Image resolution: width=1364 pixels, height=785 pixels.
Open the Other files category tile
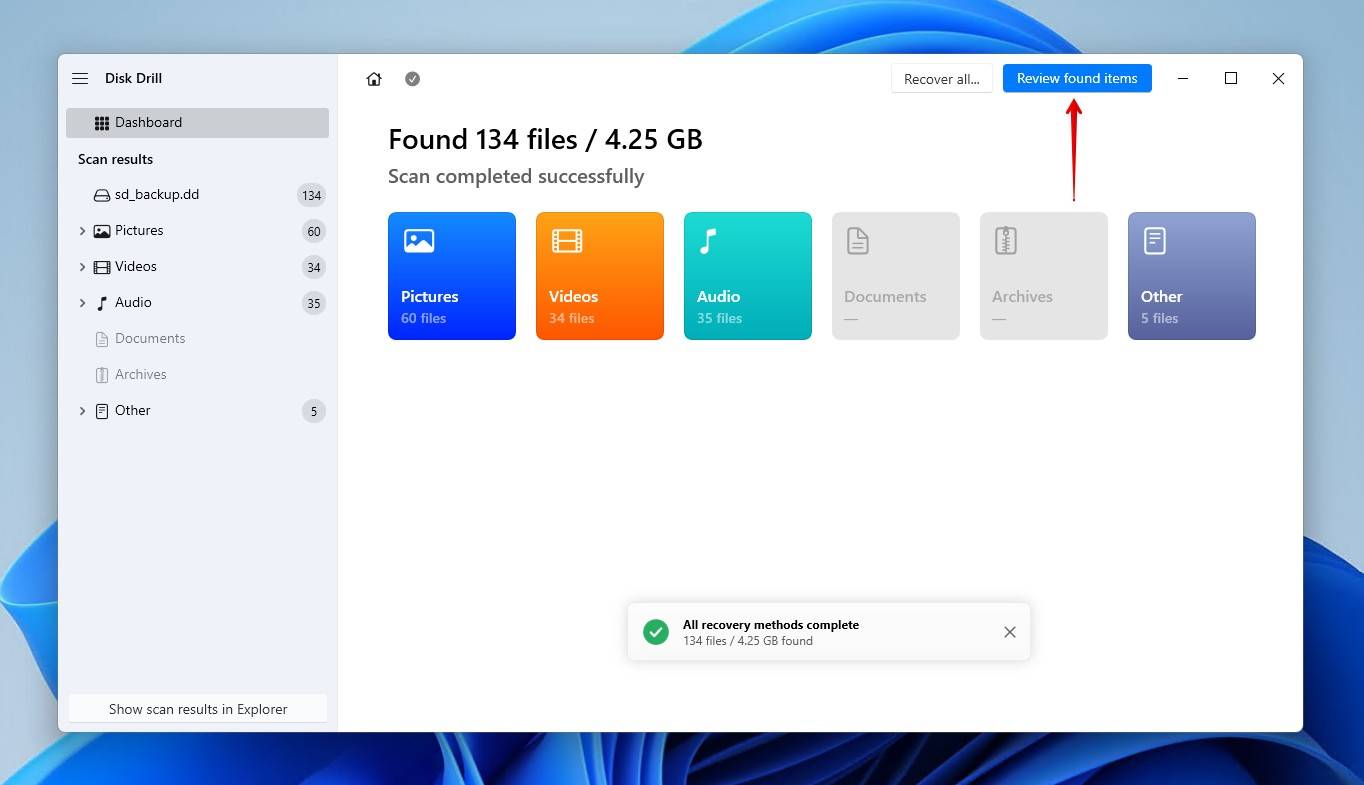(1191, 276)
